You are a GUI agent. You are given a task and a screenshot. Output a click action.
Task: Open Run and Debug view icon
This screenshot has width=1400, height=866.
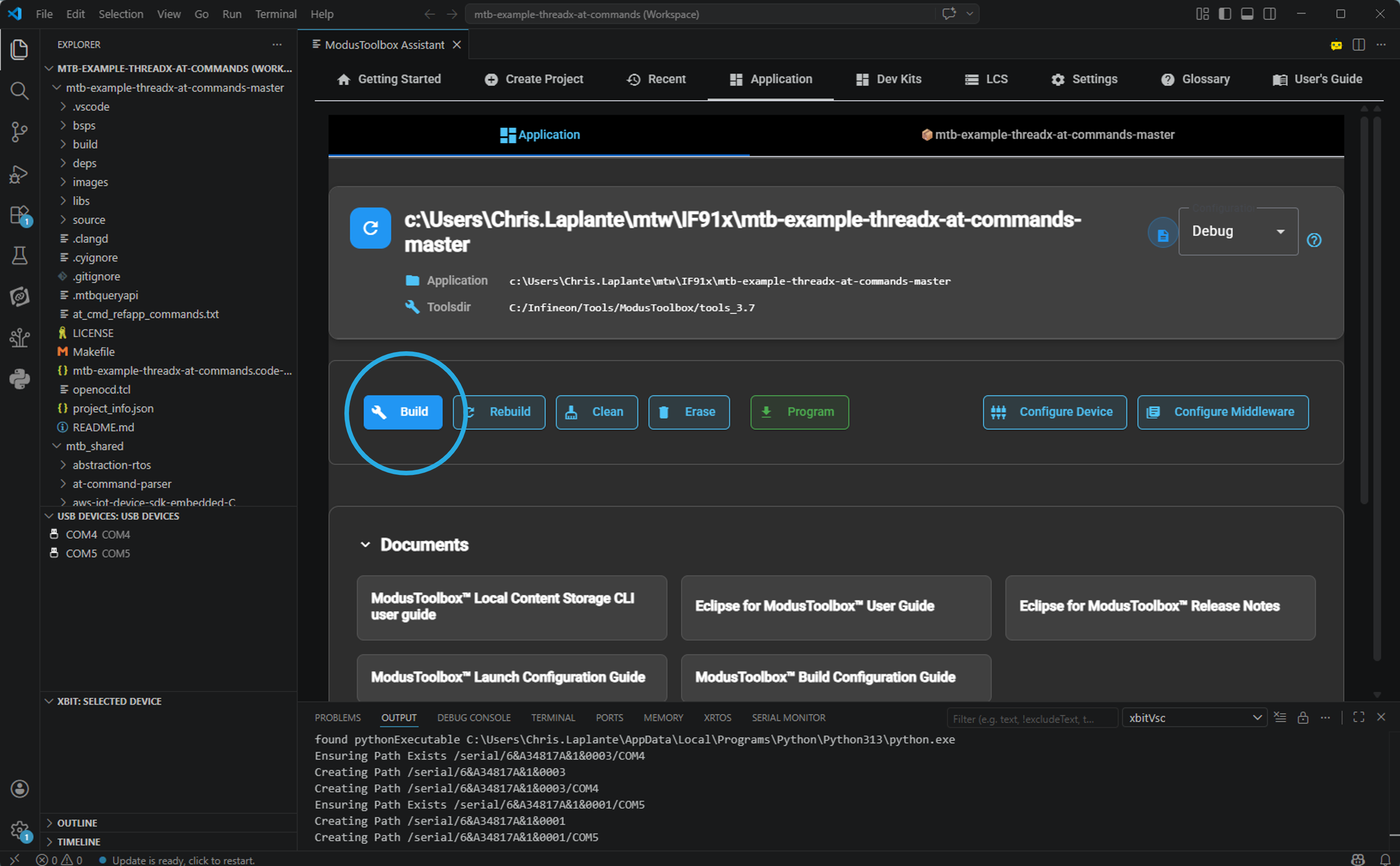pyautogui.click(x=20, y=174)
